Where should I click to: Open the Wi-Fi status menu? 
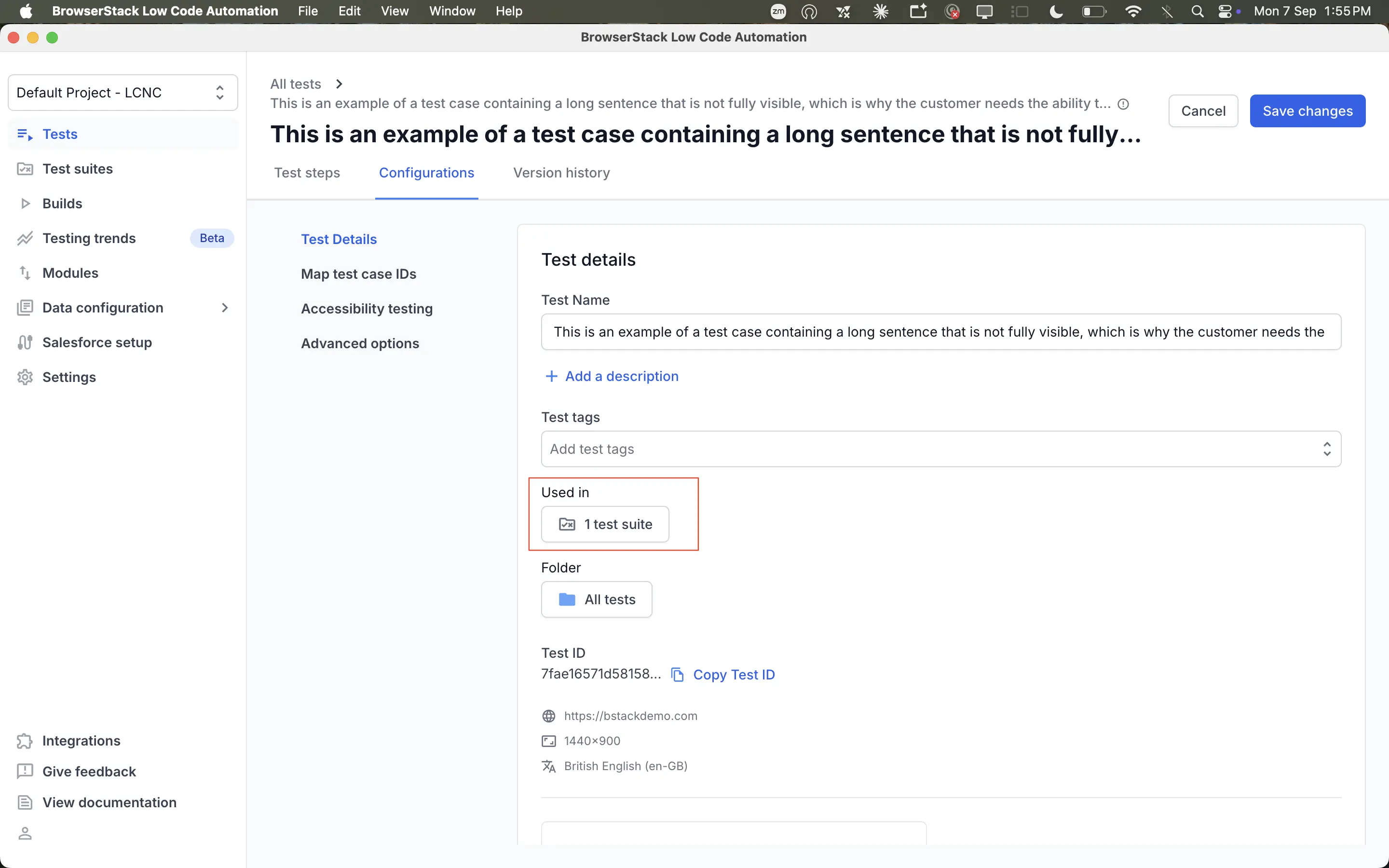click(x=1133, y=11)
